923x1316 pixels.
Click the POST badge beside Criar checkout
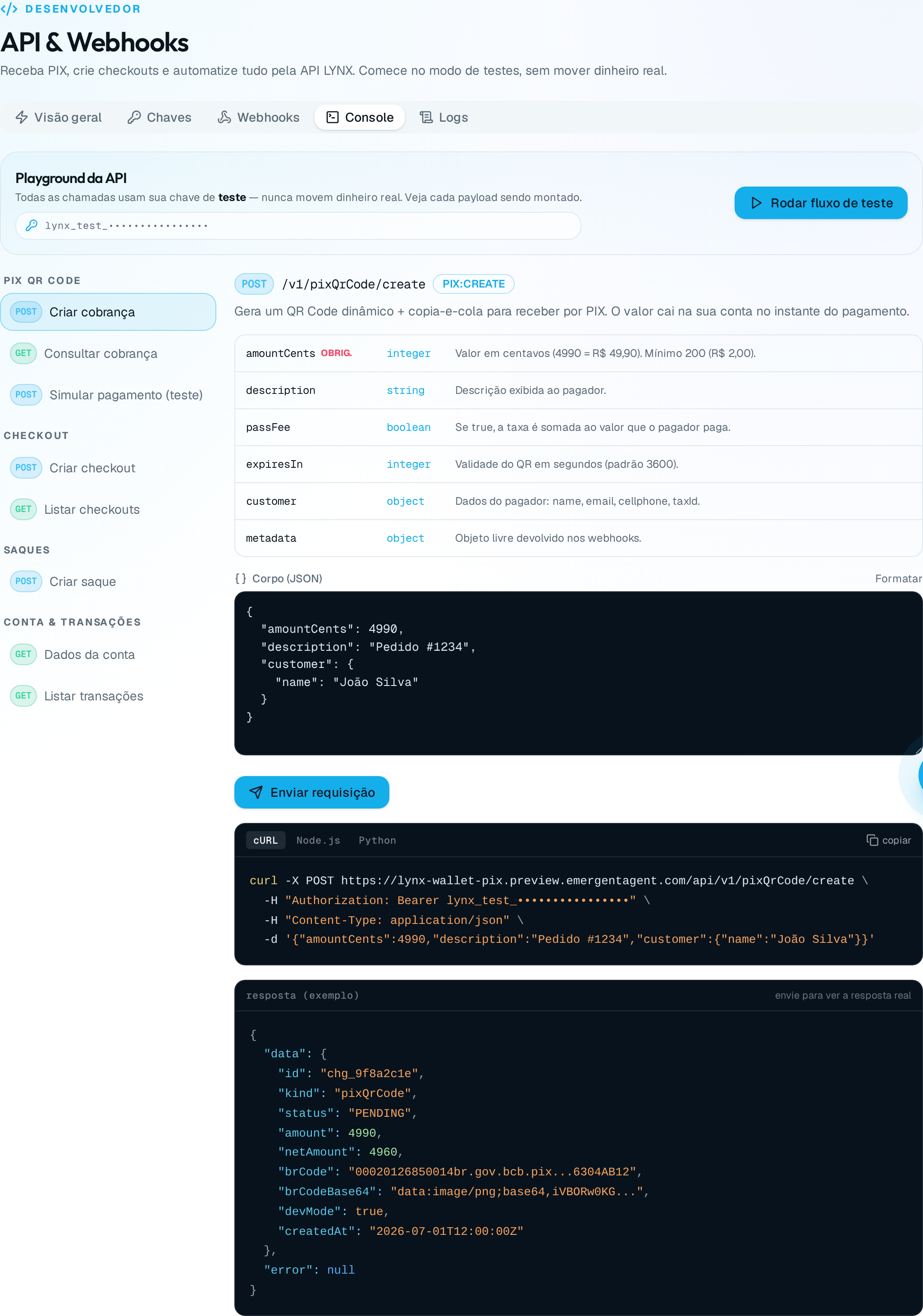pos(26,468)
